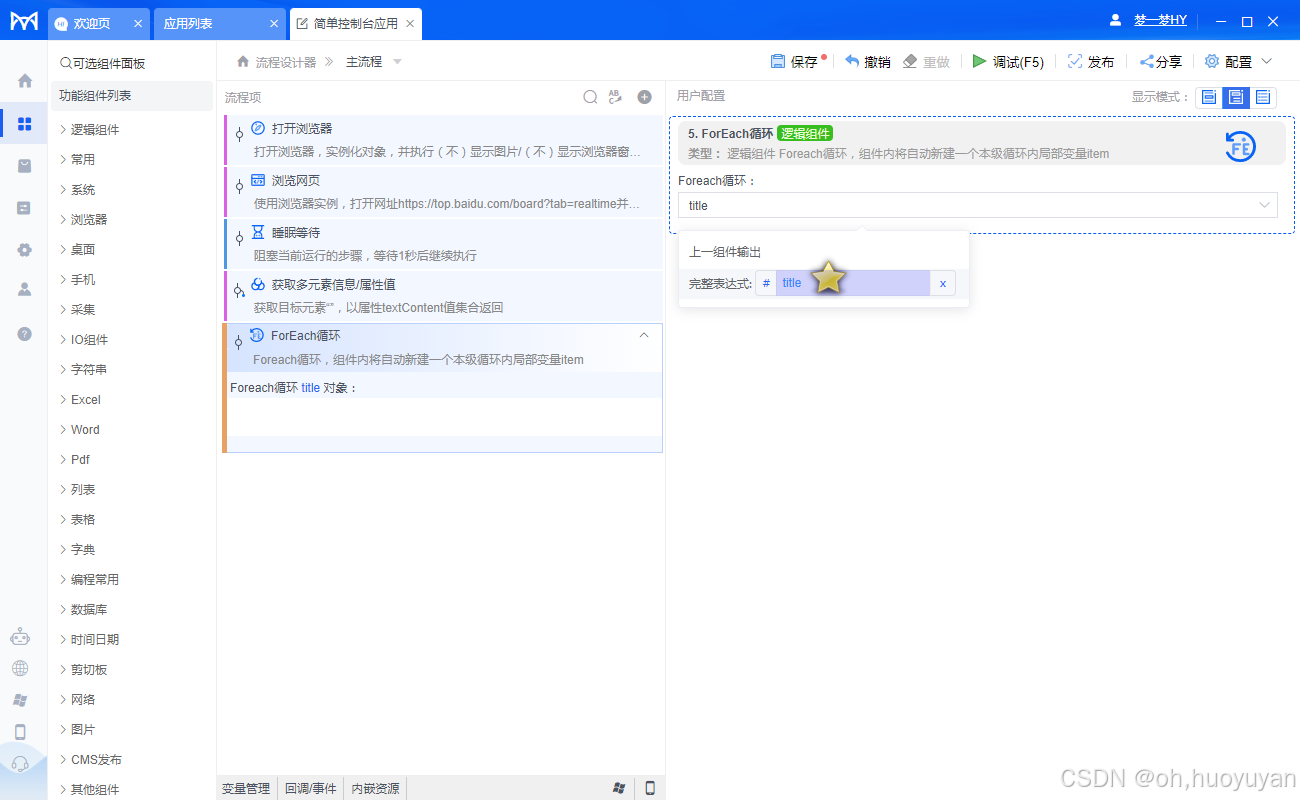Viewport: 1300px width, 800px height.
Task: Click the search icon in 流程项 header
Action: (x=590, y=97)
